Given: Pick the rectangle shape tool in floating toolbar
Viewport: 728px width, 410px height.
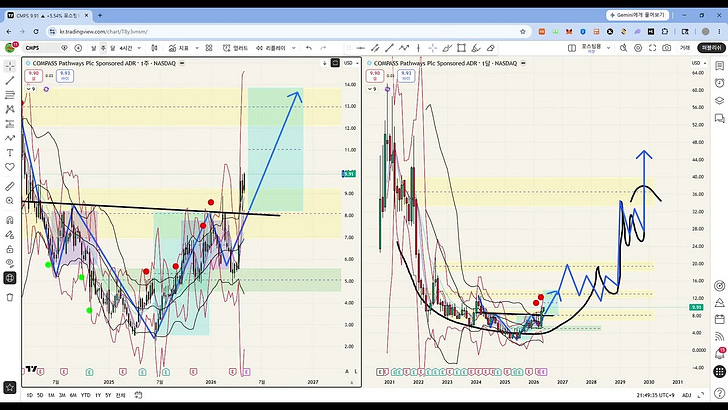Looking at the screenshot, I should click(x=461, y=48).
